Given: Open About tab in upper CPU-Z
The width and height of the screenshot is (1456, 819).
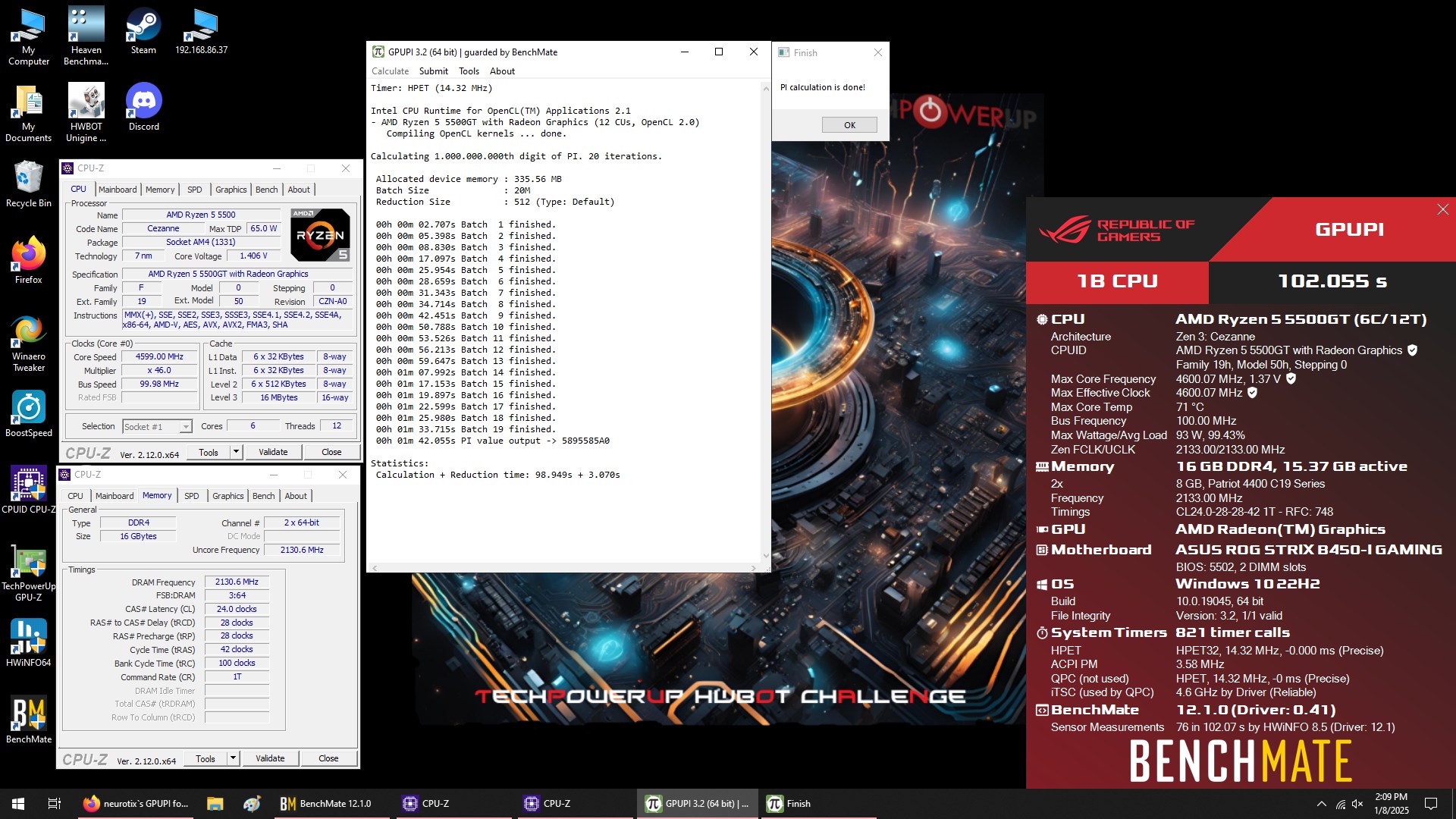Looking at the screenshot, I should (x=299, y=190).
